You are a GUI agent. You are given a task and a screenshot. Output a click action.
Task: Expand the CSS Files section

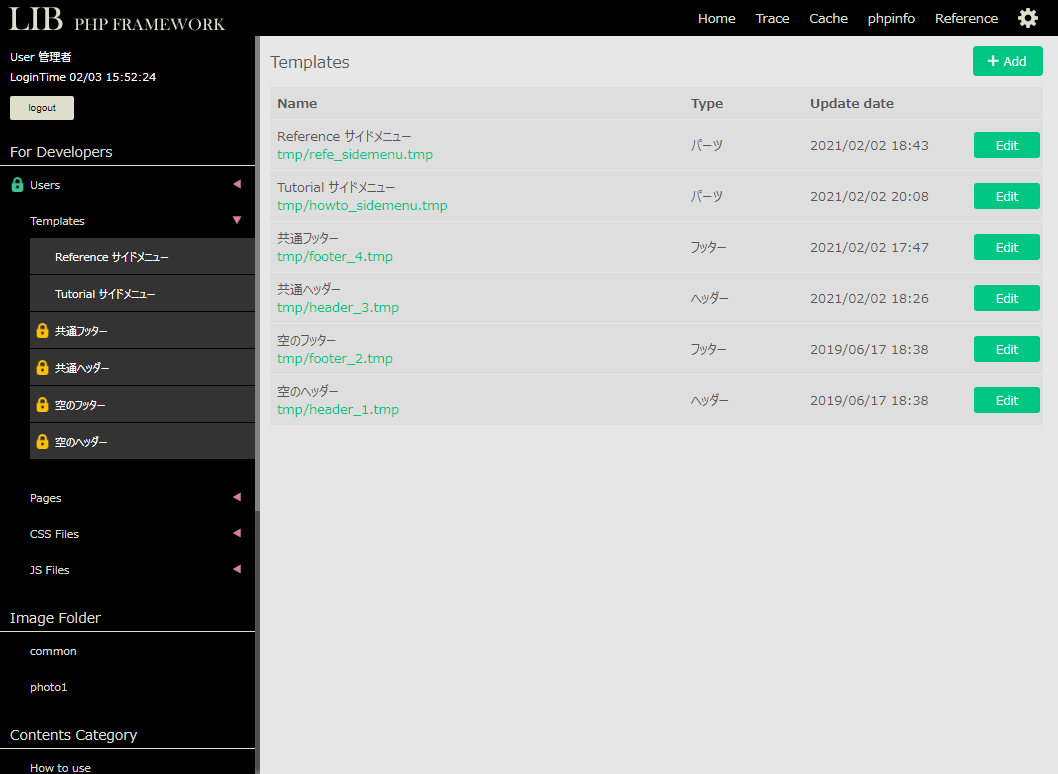pyautogui.click(x=237, y=533)
